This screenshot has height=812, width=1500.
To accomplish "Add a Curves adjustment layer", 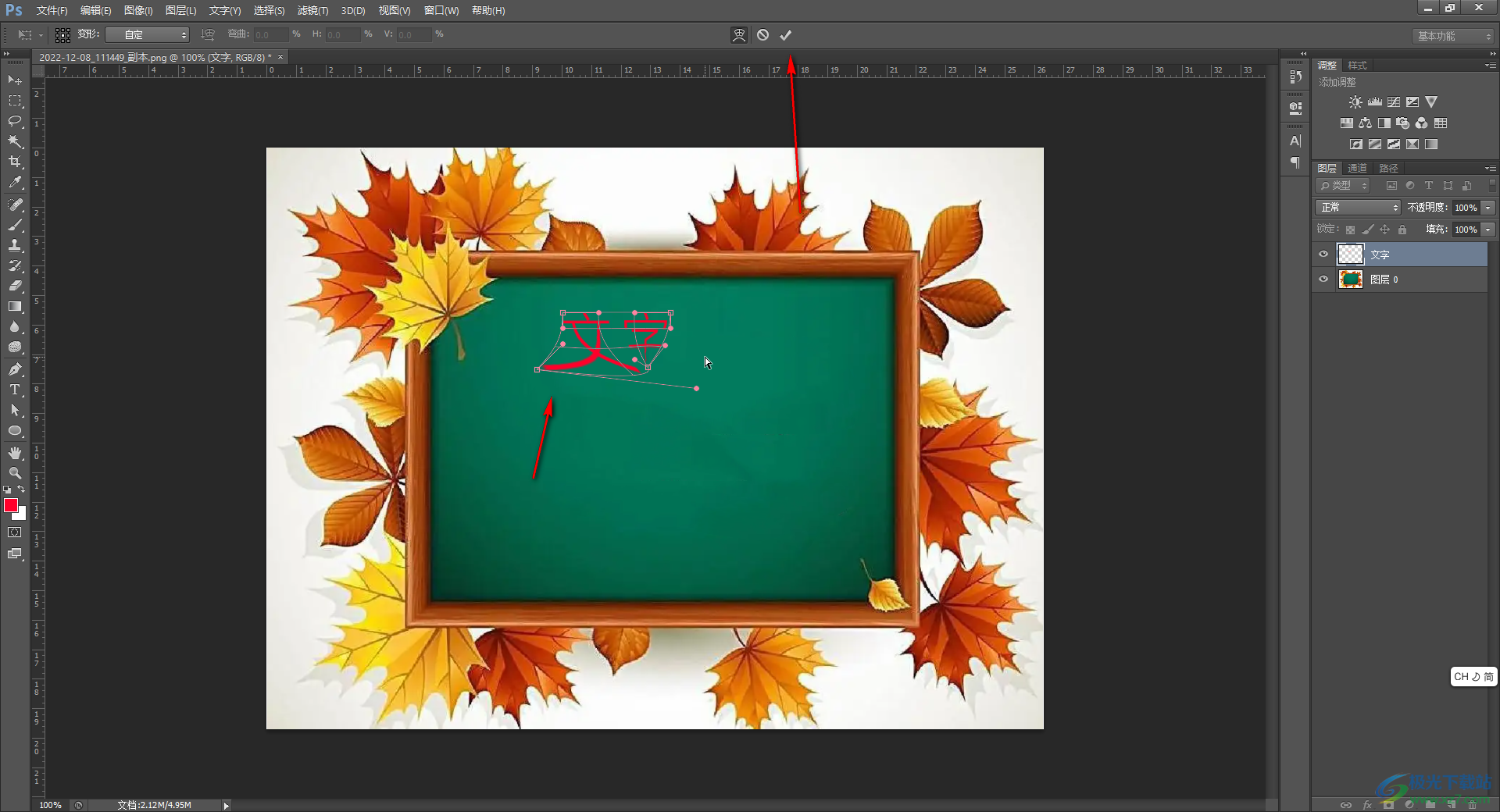I will (x=1394, y=102).
